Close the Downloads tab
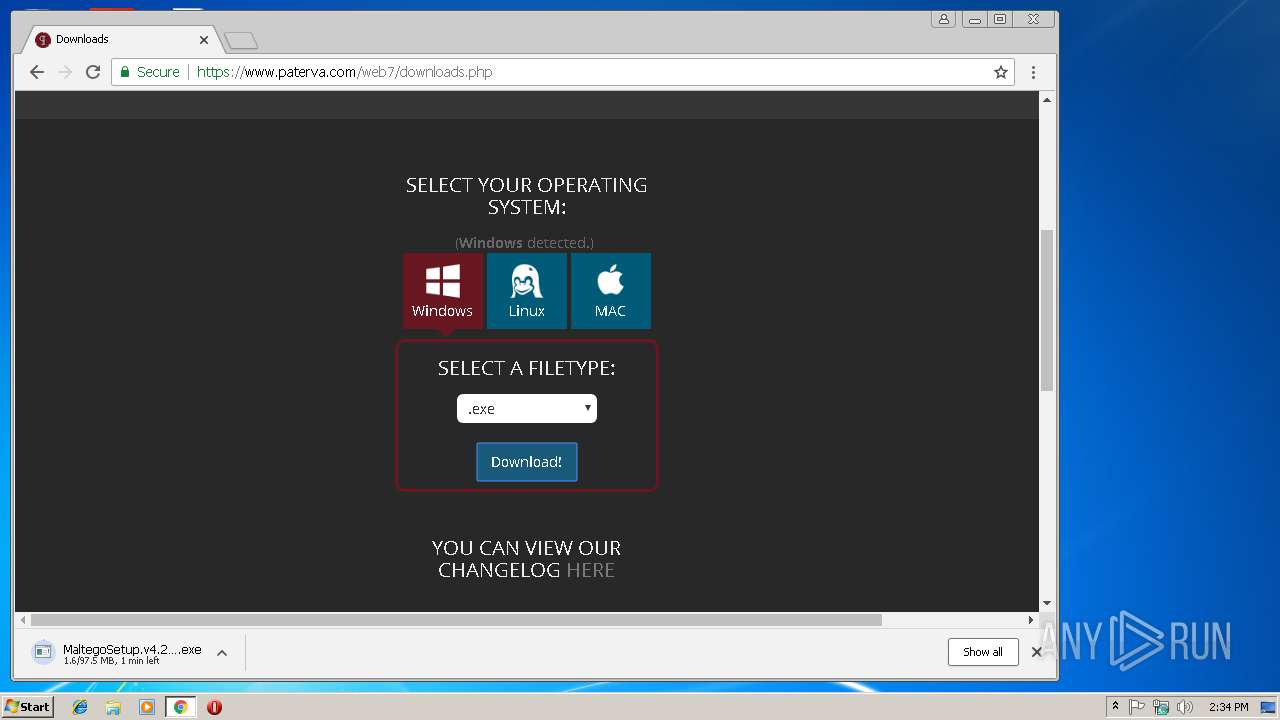The image size is (1280, 720). [204, 40]
